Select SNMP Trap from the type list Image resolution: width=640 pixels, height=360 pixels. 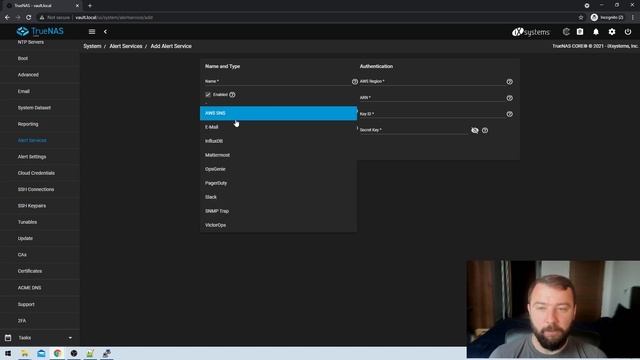pyautogui.click(x=278, y=211)
